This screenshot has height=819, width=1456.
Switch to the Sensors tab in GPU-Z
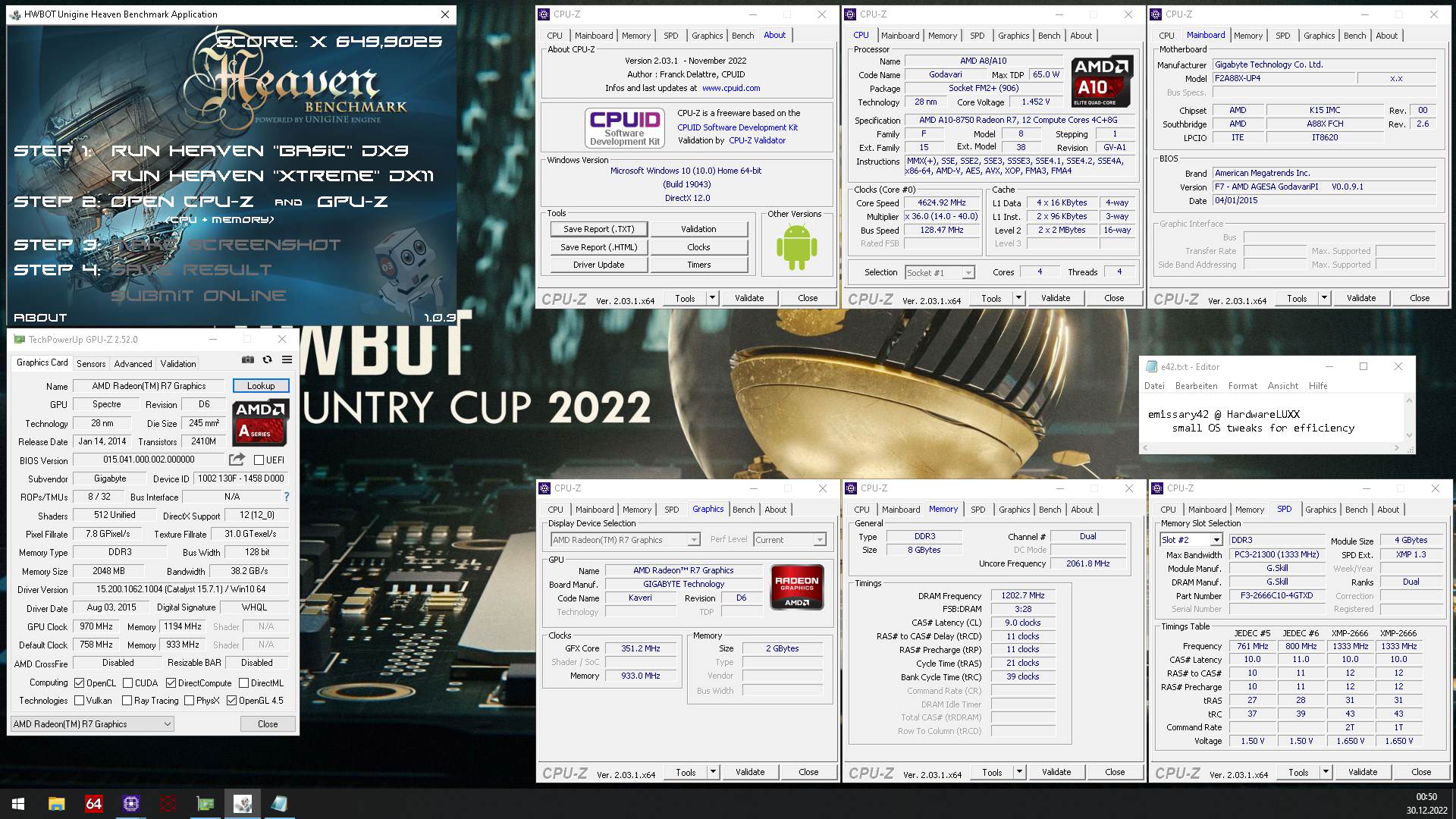pyautogui.click(x=91, y=364)
